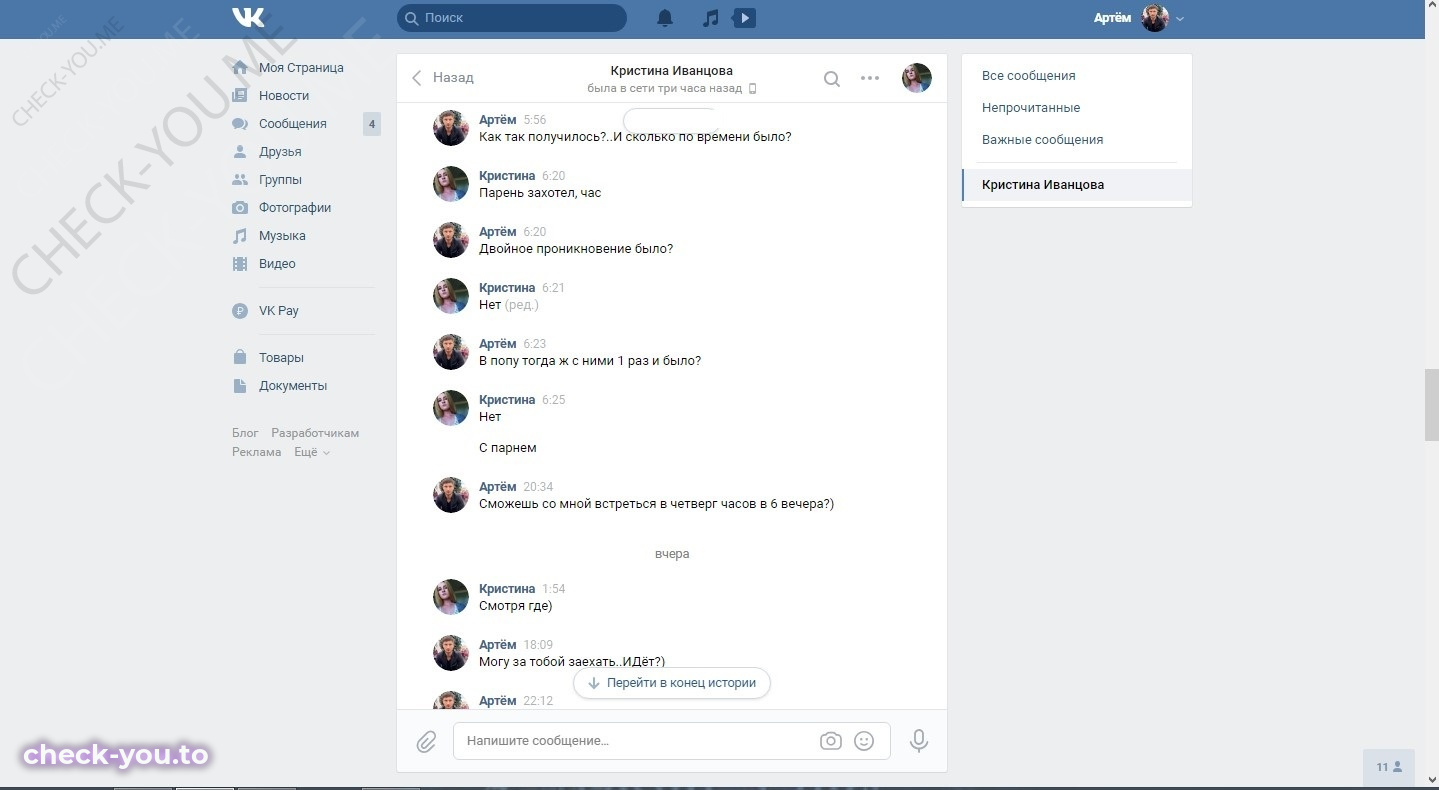Select Непрочитанные filter
Image resolution: width=1439 pixels, height=790 pixels.
click(1031, 108)
